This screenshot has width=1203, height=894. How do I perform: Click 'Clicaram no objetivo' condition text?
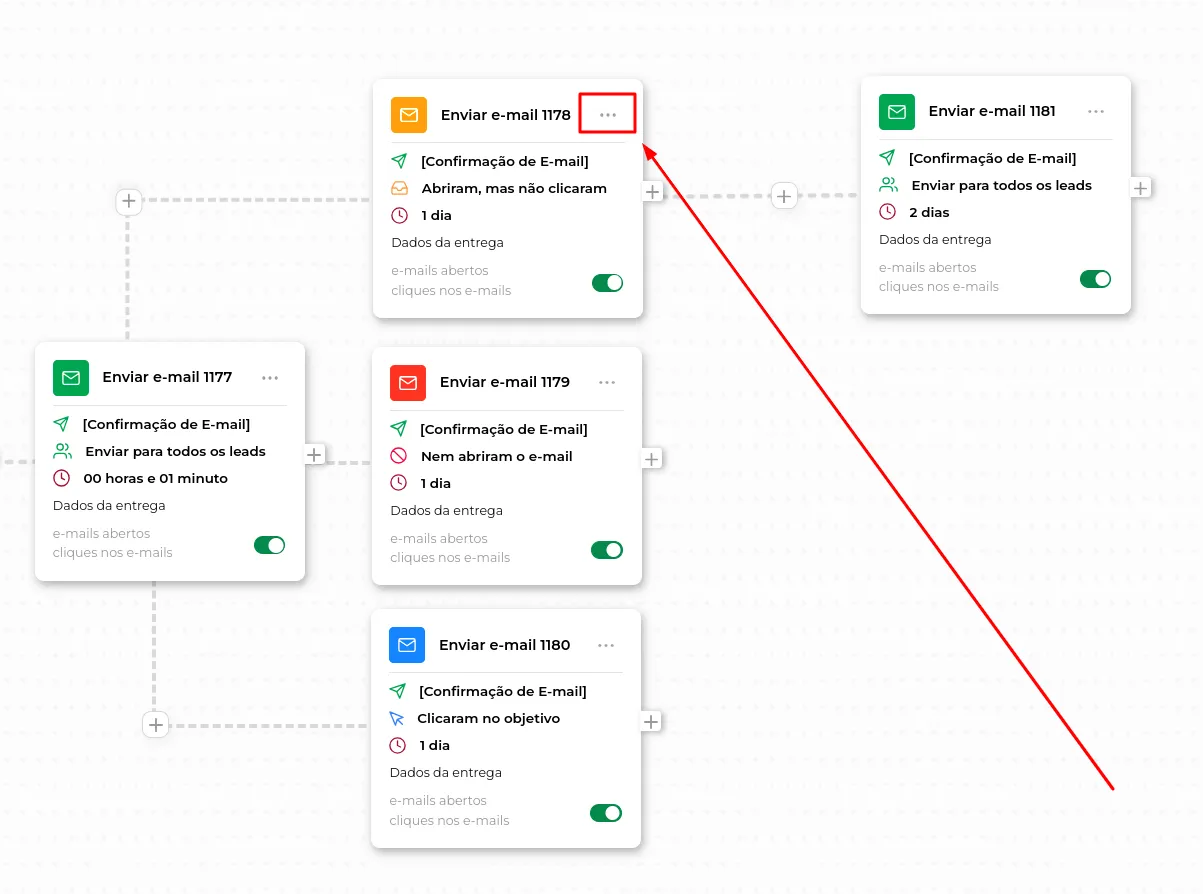pyautogui.click(x=489, y=718)
